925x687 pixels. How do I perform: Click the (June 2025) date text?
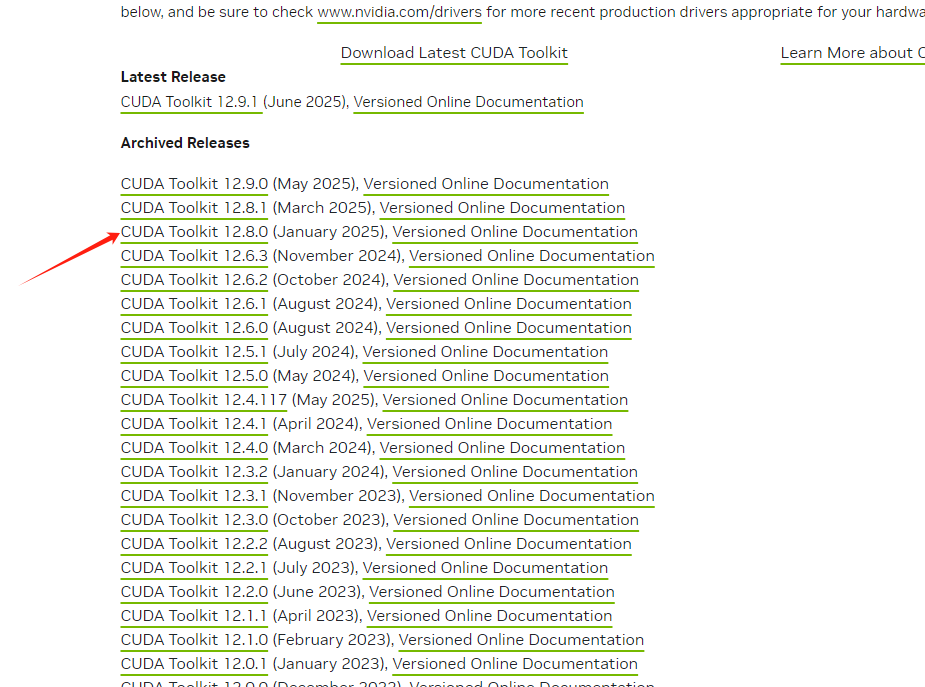pyautogui.click(x=304, y=101)
